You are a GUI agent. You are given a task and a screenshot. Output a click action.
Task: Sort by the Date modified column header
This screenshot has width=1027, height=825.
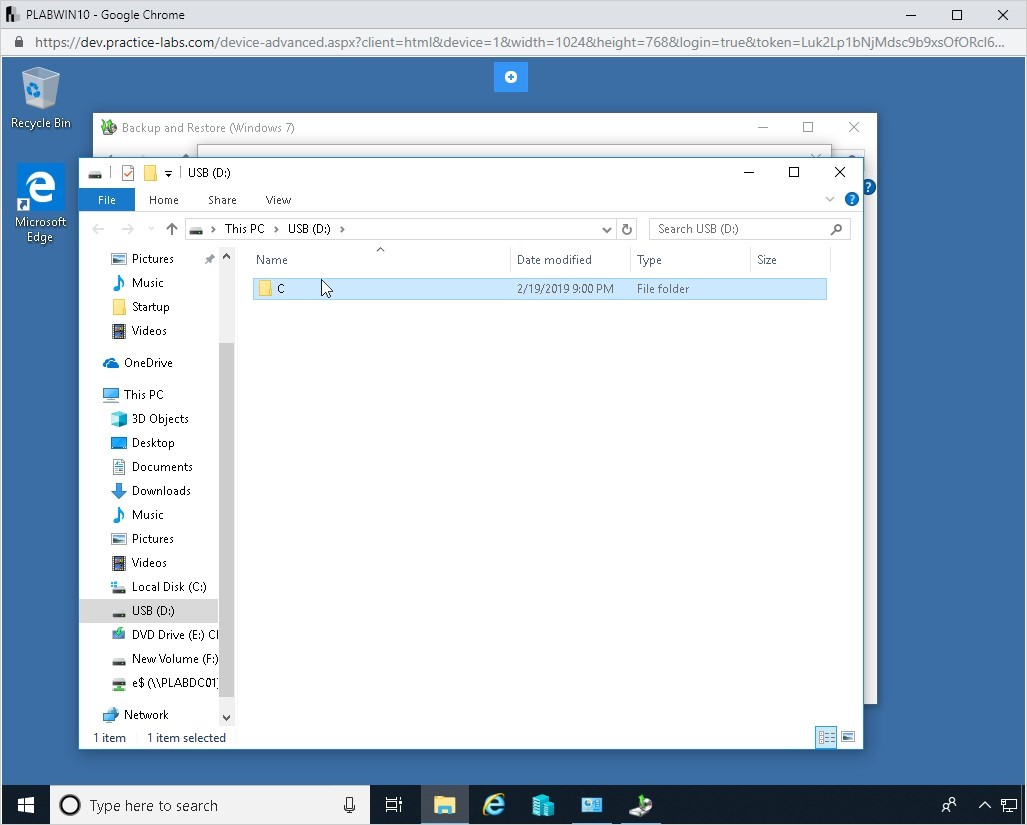tap(570, 259)
